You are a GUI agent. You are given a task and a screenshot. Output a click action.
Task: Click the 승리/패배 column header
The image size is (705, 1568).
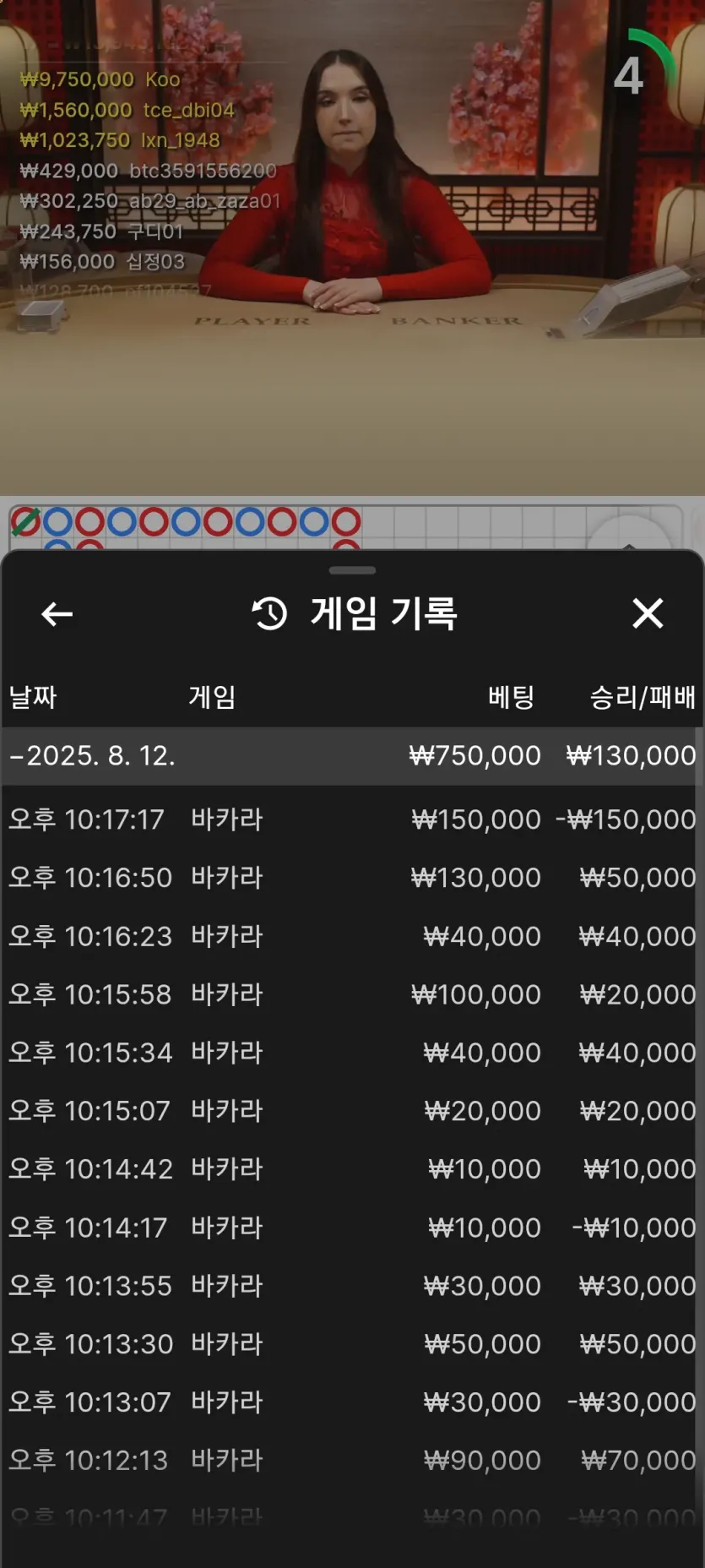point(642,697)
